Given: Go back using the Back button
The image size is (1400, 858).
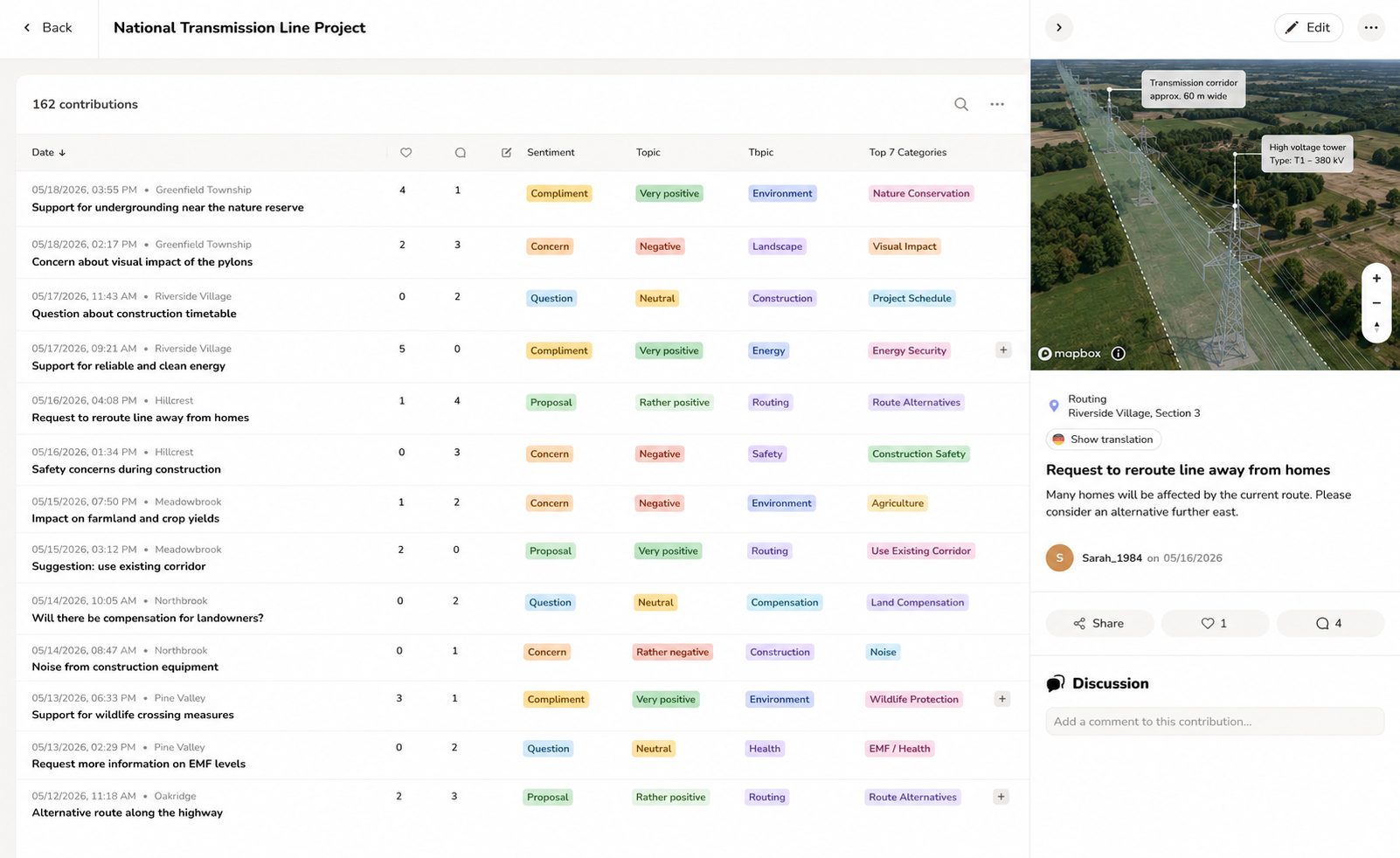Looking at the screenshot, I should pos(48,27).
